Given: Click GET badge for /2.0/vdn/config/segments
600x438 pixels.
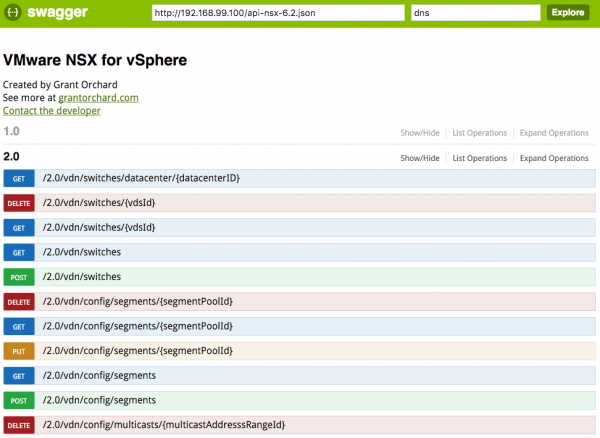Looking at the screenshot, I should 19,376.
